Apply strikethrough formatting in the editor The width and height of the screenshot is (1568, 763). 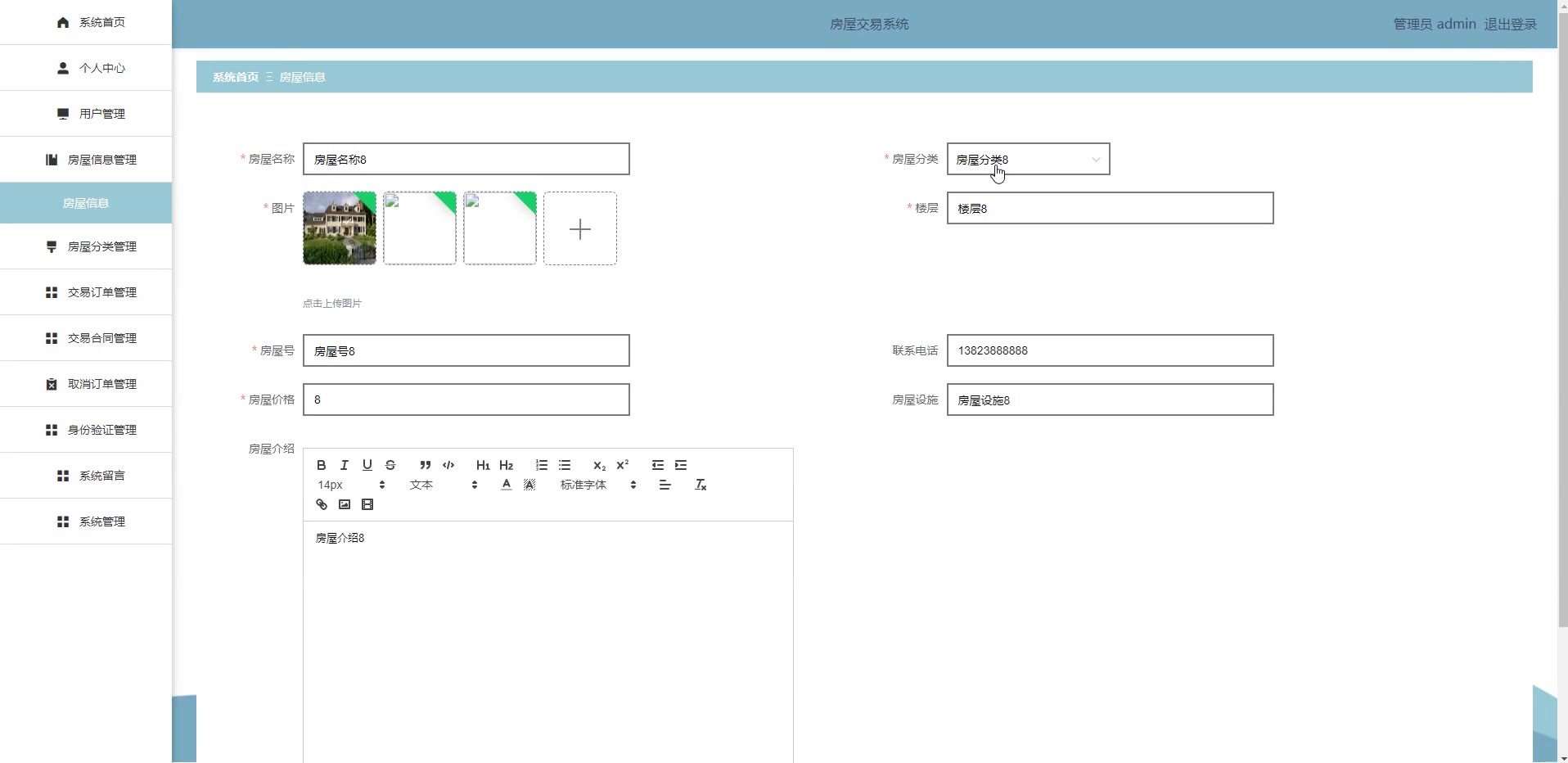click(390, 465)
